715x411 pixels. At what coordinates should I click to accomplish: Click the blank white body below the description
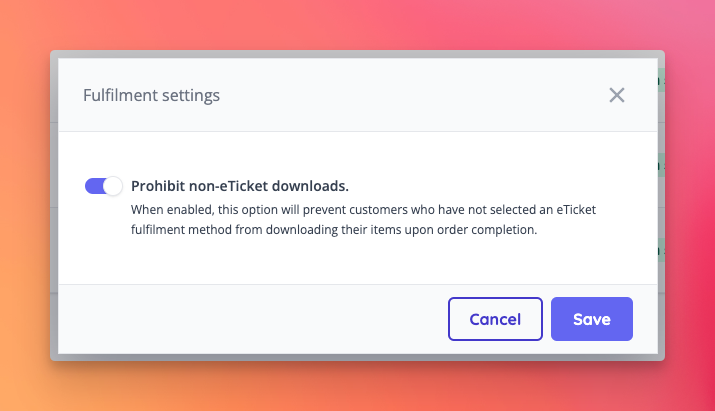pos(358,262)
